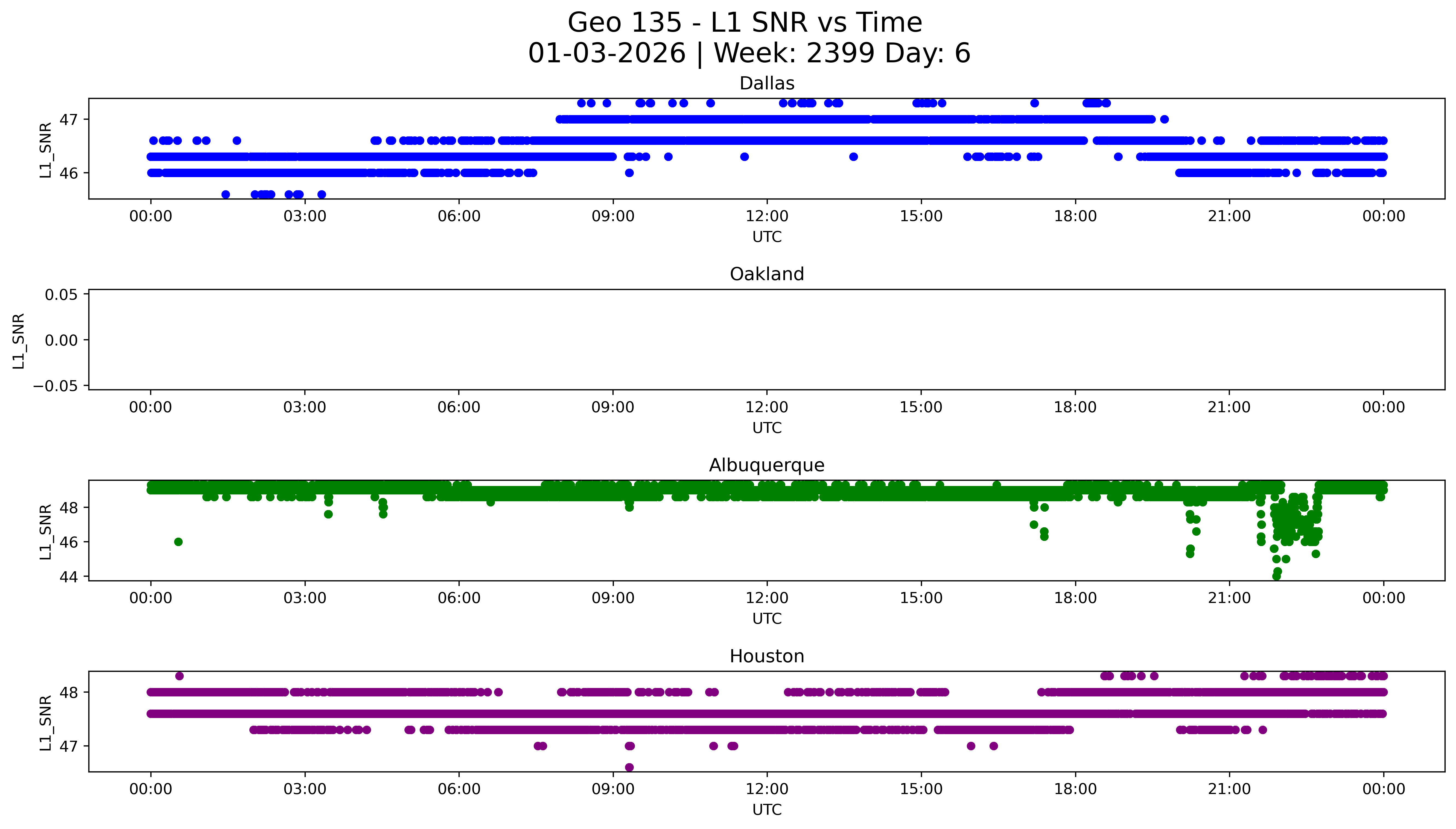This screenshot has height=829, width=1456.
Task: Click the Albuquerque subplot title
Action: click(766, 466)
